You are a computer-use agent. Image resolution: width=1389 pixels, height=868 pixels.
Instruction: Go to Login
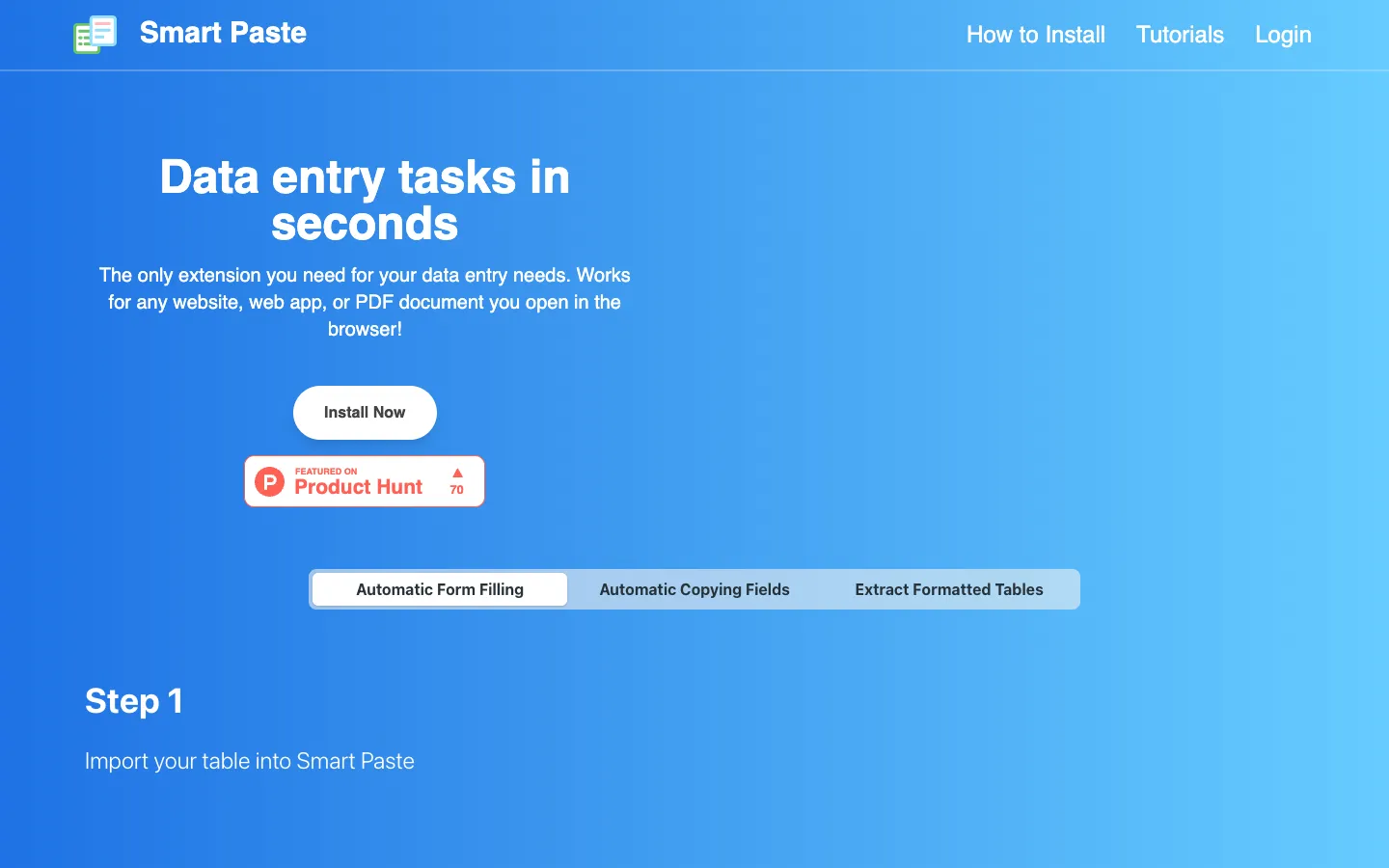click(1283, 35)
